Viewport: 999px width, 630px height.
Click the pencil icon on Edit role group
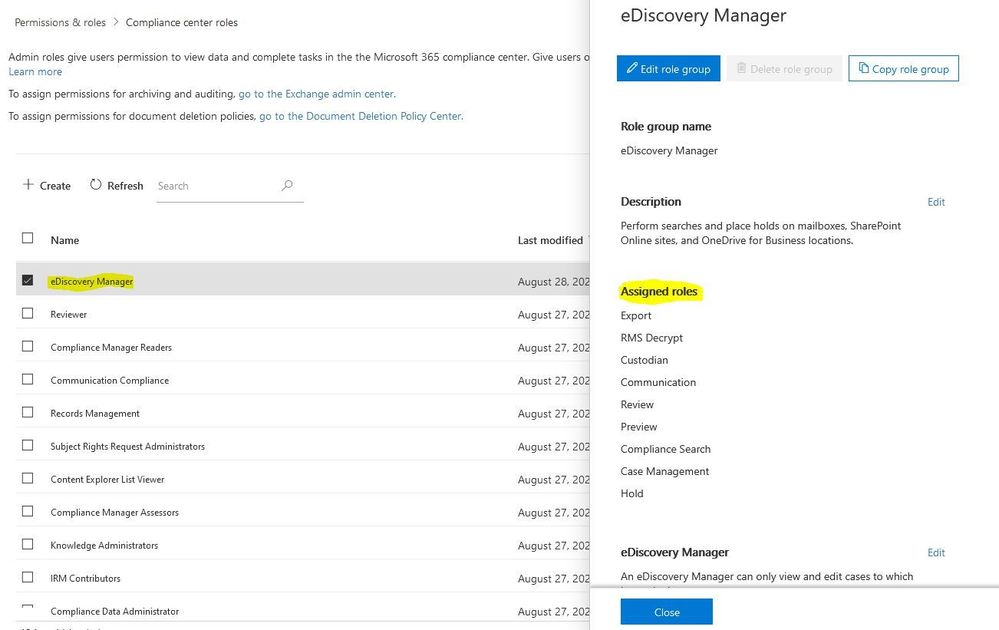coord(632,68)
